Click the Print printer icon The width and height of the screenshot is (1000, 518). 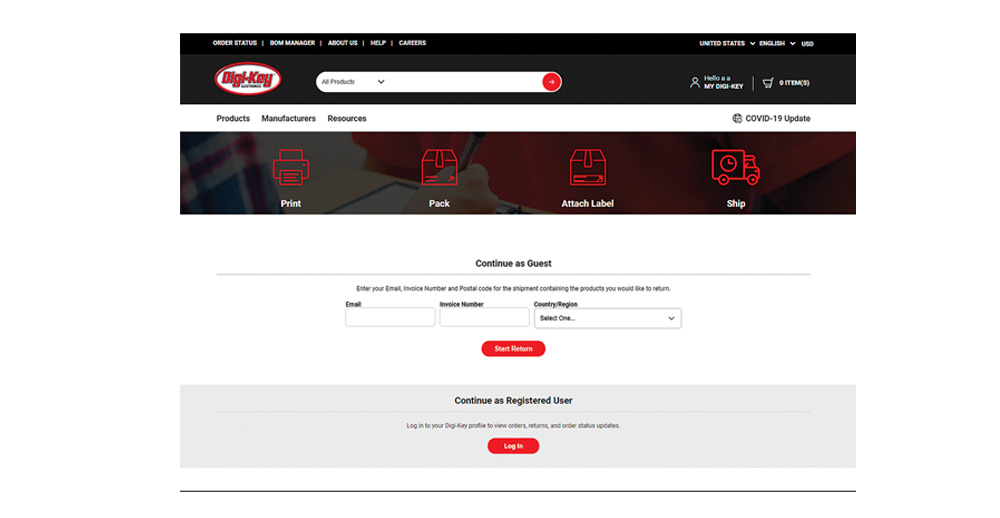click(290, 167)
